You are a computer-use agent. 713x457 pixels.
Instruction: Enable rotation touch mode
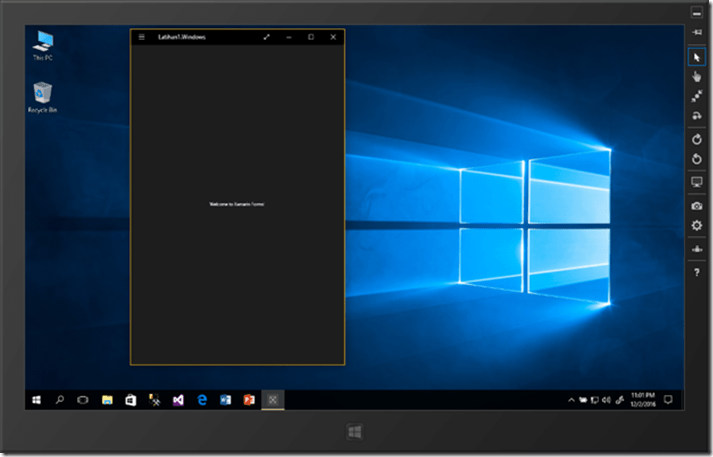pos(697,116)
